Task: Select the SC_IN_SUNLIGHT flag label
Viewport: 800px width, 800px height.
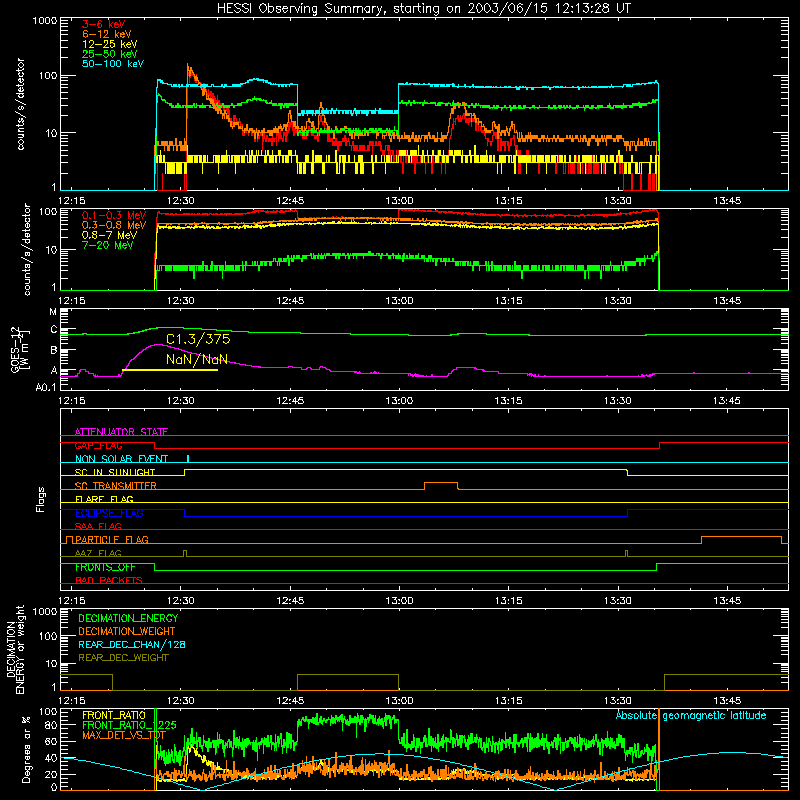Action: point(115,472)
